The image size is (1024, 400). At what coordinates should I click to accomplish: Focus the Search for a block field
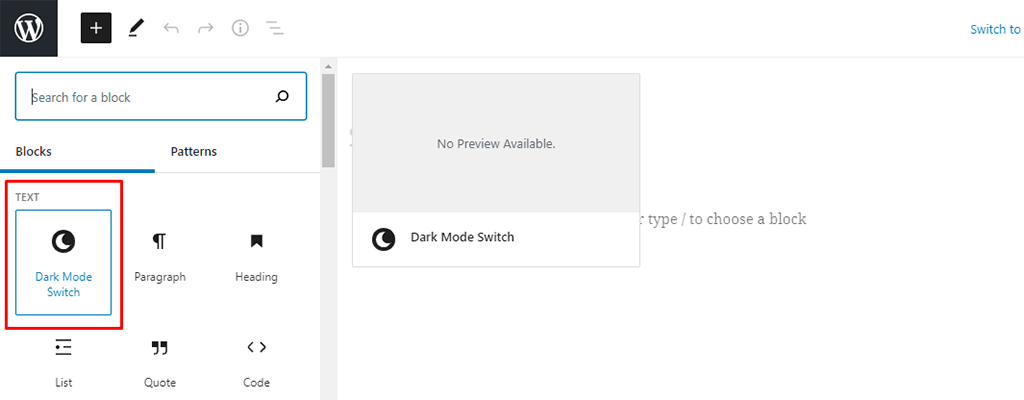[x=150, y=97]
